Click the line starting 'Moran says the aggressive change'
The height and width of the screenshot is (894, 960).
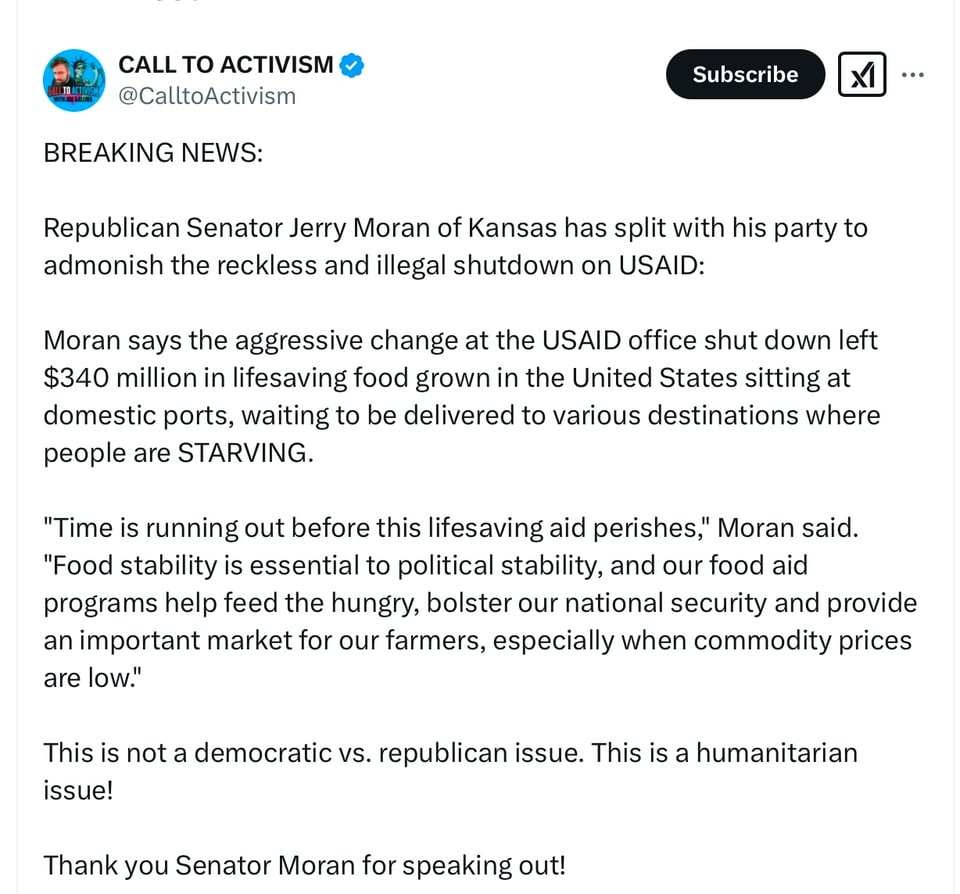point(460,341)
